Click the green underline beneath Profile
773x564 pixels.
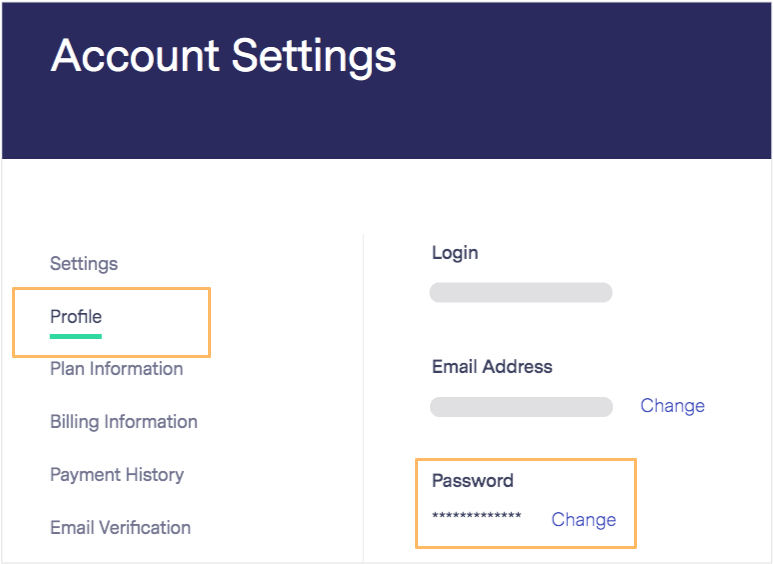pyautogui.click(x=76, y=336)
